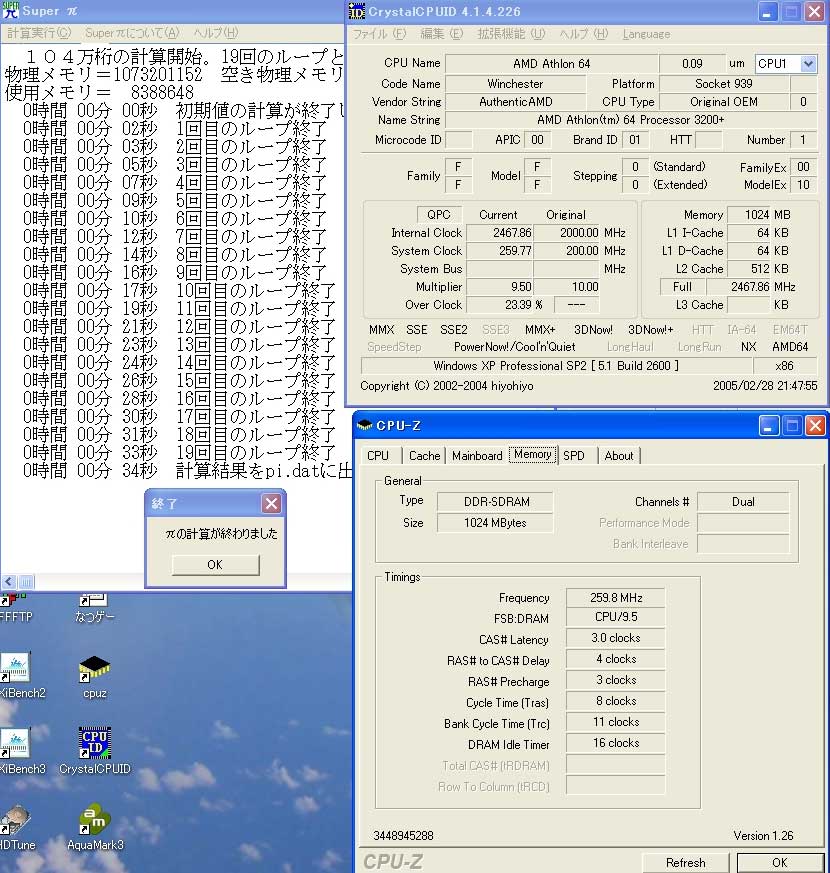Open the HDTune desktop shortcut
The width and height of the screenshot is (830, 873).
point(17,827)
